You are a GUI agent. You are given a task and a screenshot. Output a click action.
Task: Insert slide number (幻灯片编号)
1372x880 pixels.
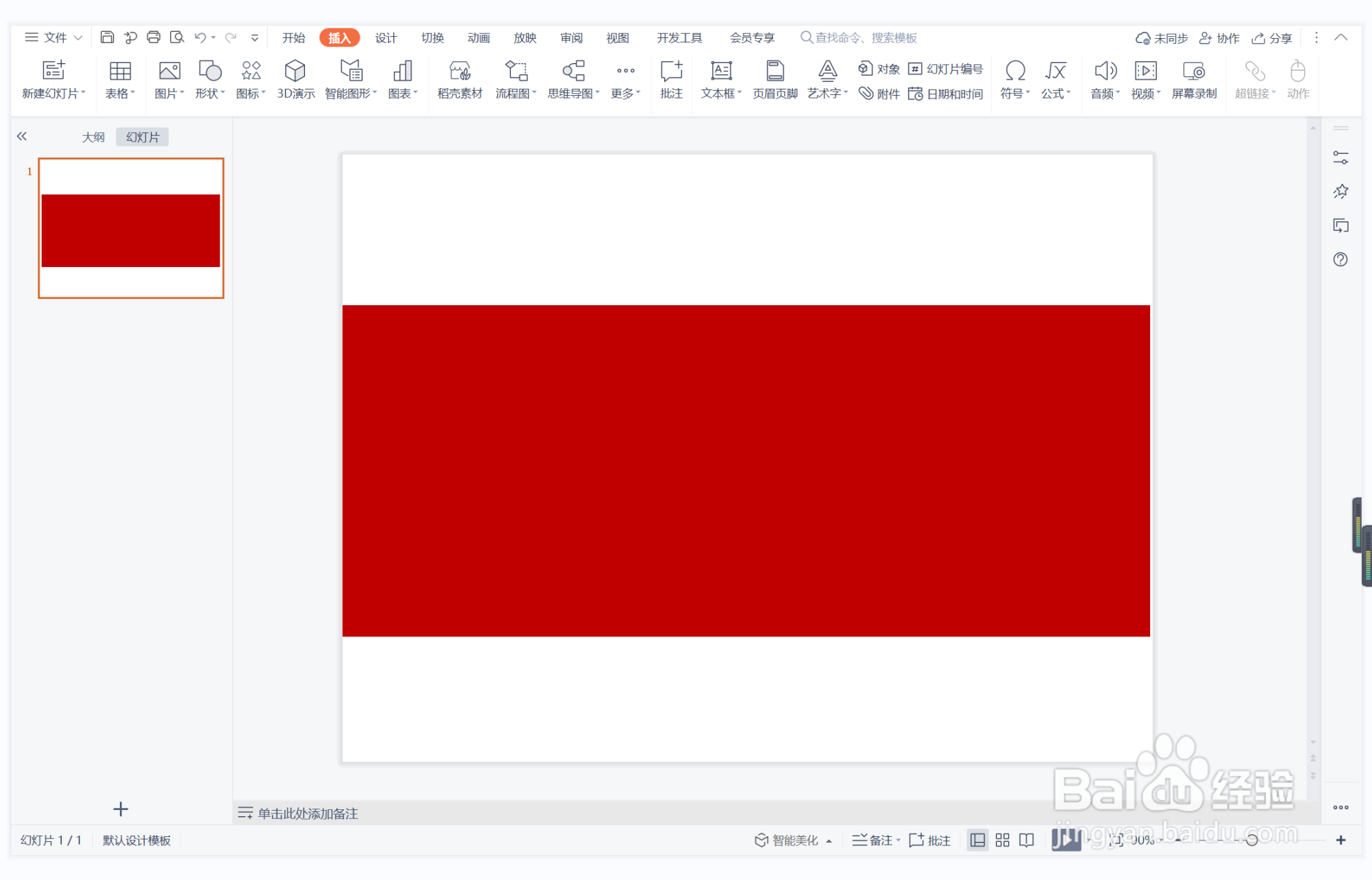pos(946,69)
